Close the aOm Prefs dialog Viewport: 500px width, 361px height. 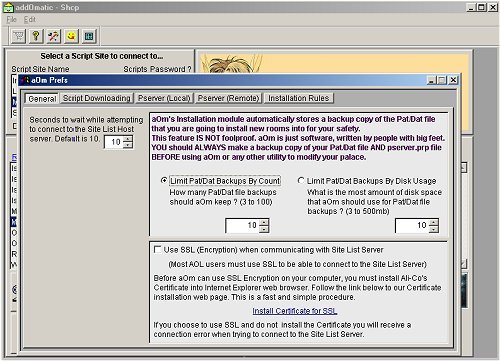click(x=453, y=80)
